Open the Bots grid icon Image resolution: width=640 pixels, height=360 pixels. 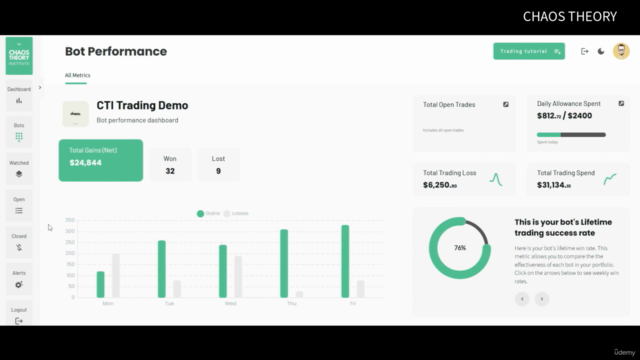(19, 137)
